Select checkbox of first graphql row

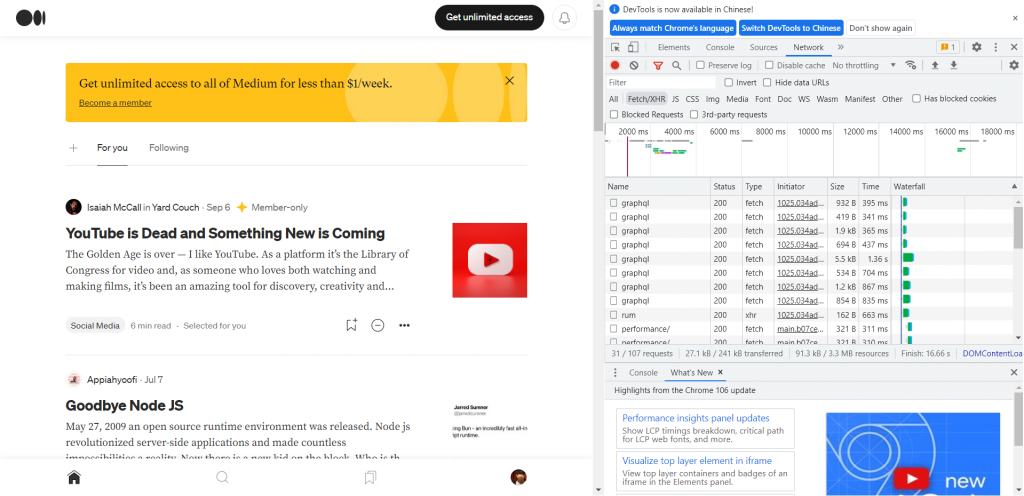pyautogui.click(x=614, y=203)
